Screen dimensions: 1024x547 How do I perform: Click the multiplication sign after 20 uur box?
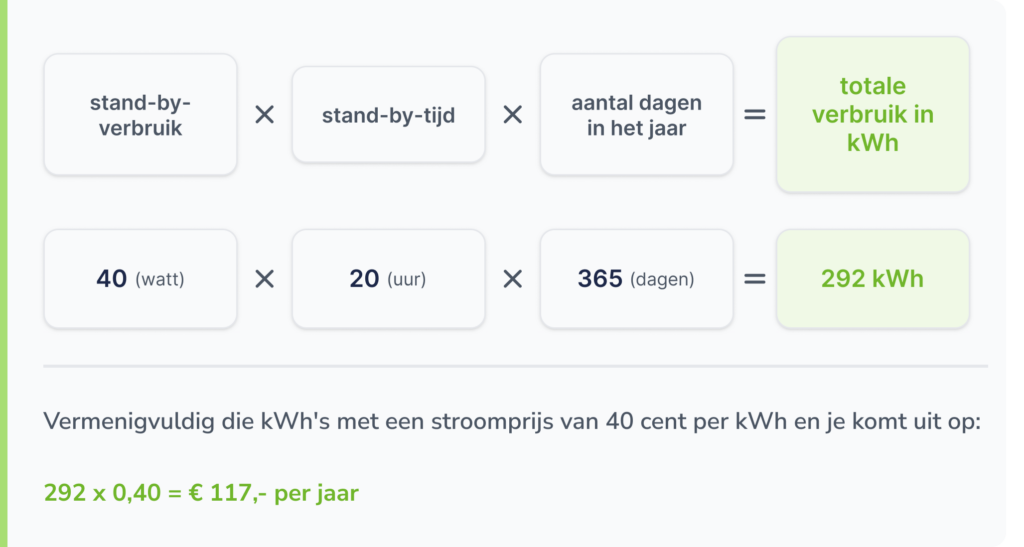click(513, 279)
